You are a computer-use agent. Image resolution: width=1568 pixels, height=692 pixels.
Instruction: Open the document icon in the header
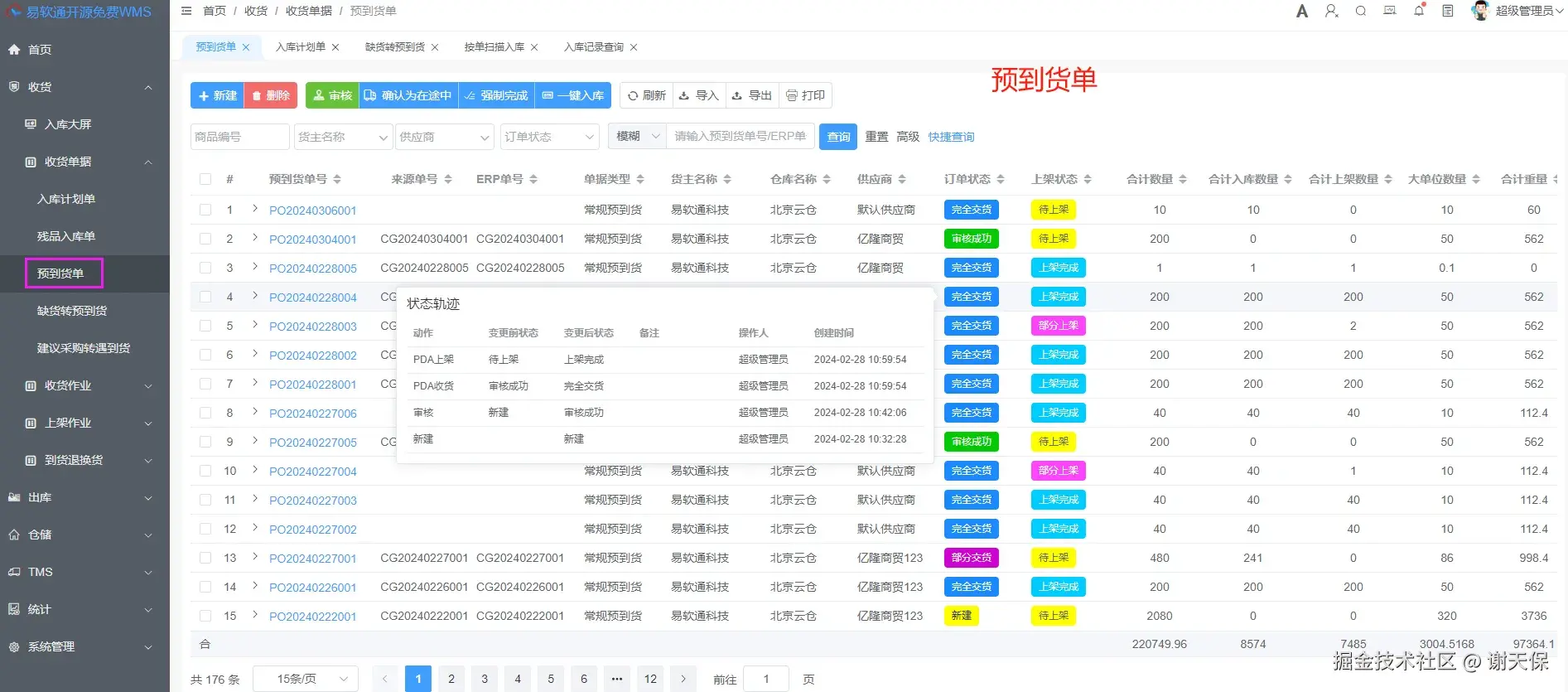click(x=1448, y=11)
